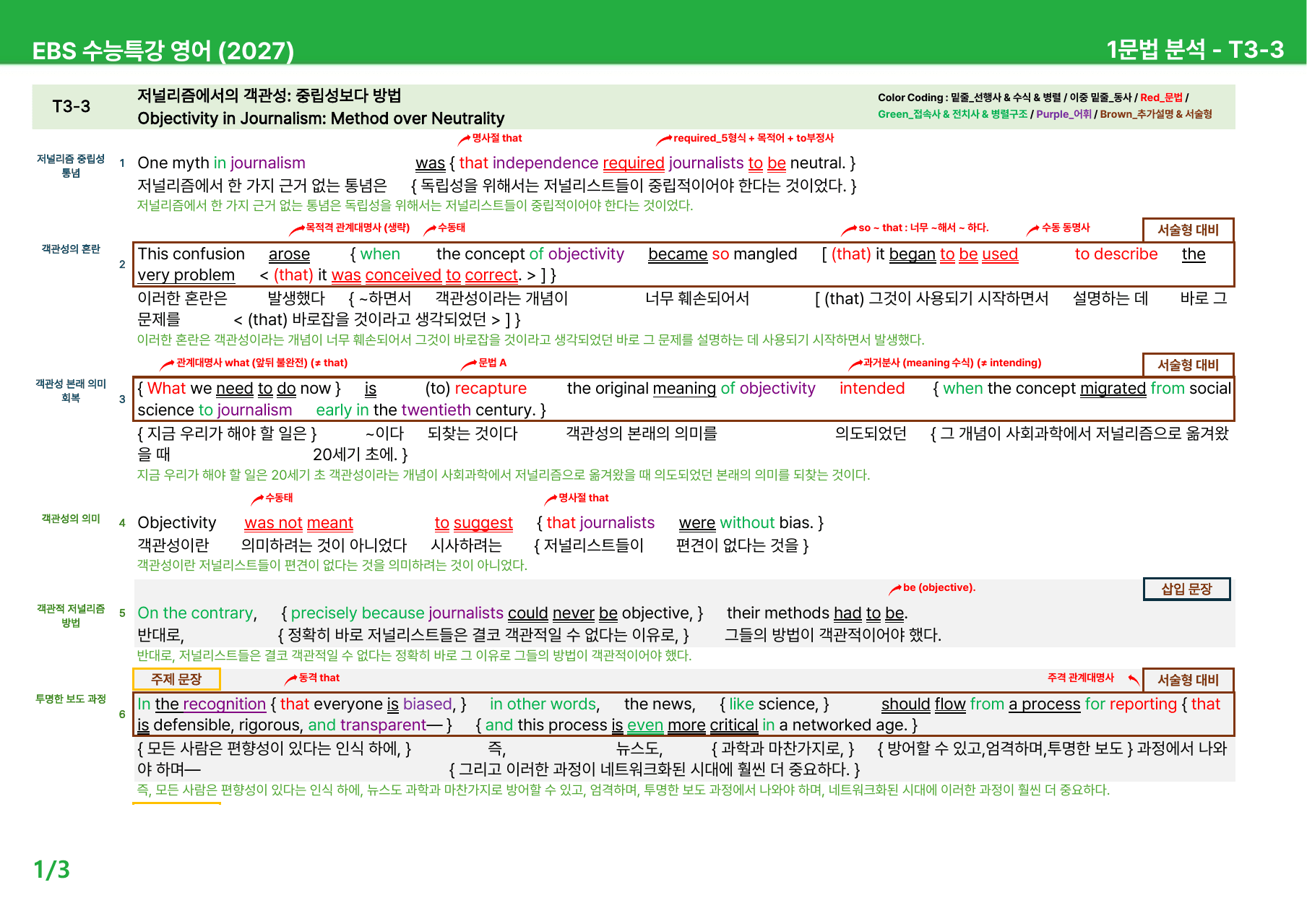Click the green translation line beginning '반대로, 저널리스트들은'
Viewport: 1307px width, 924px height.
pos(414,656)
